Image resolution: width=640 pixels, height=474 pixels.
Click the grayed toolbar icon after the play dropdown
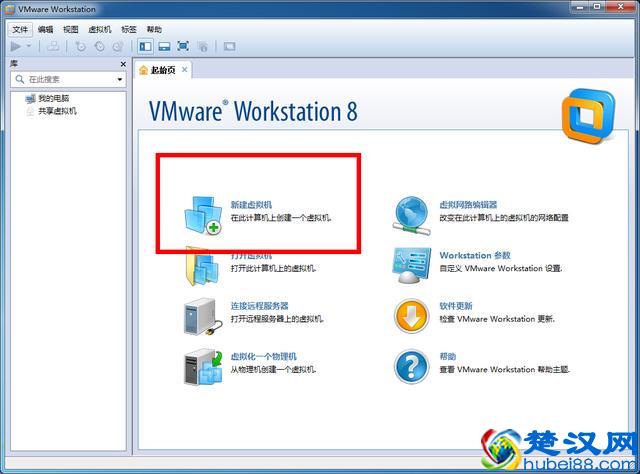coord(53,47)
